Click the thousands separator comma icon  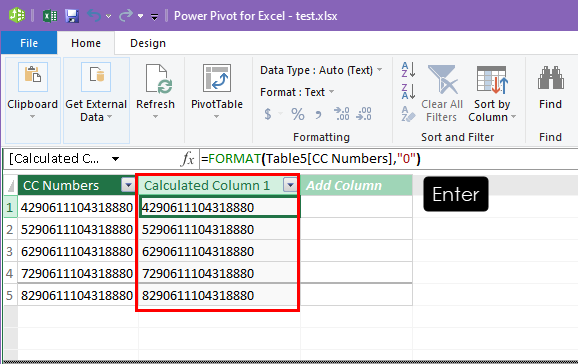coord(318,115)
